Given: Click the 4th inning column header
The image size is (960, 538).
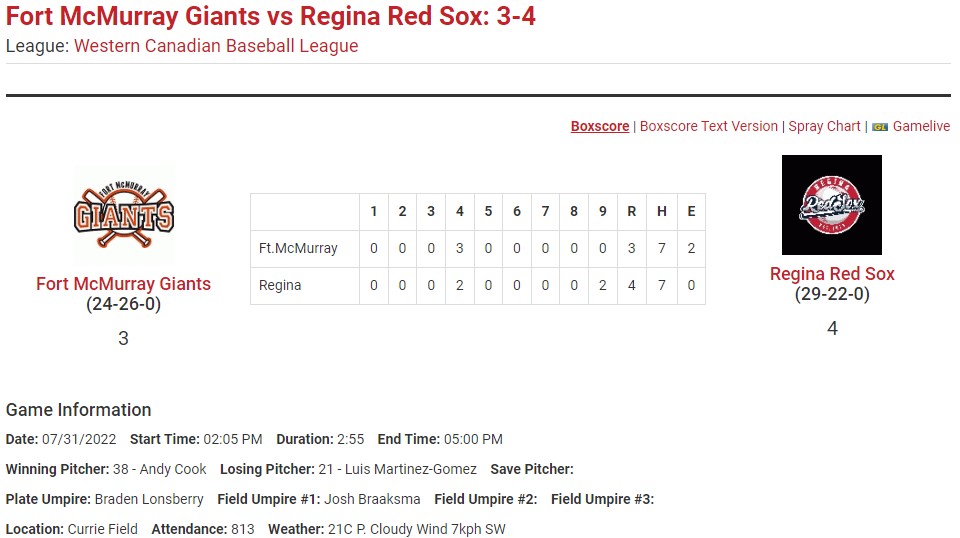Looking at the screenshot, I should (460, 212).
